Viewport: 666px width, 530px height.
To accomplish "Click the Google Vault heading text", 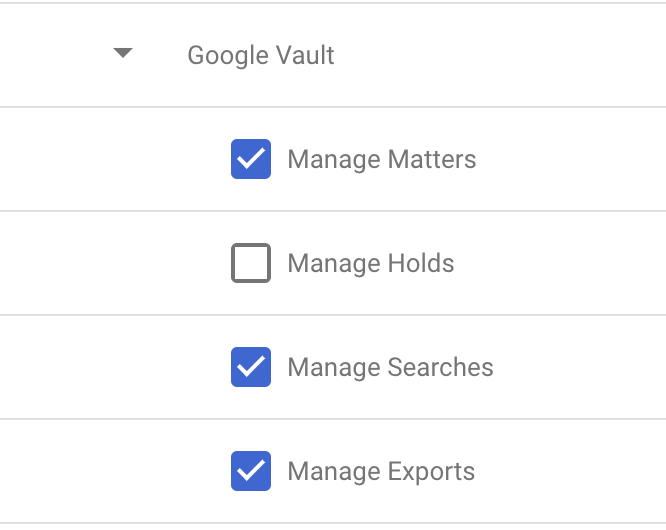I will 261,55.
